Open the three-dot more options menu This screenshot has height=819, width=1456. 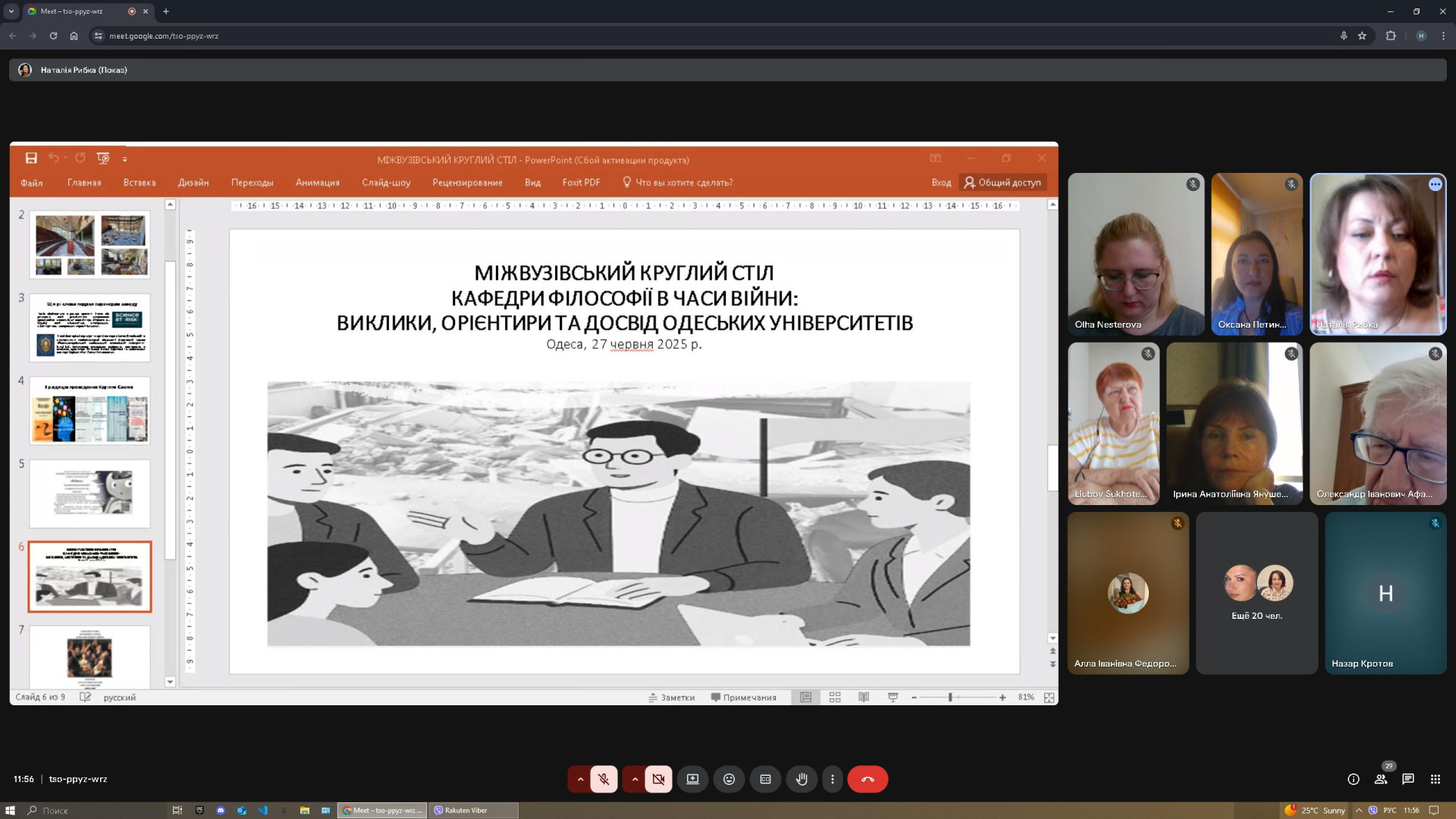[833, 779]
